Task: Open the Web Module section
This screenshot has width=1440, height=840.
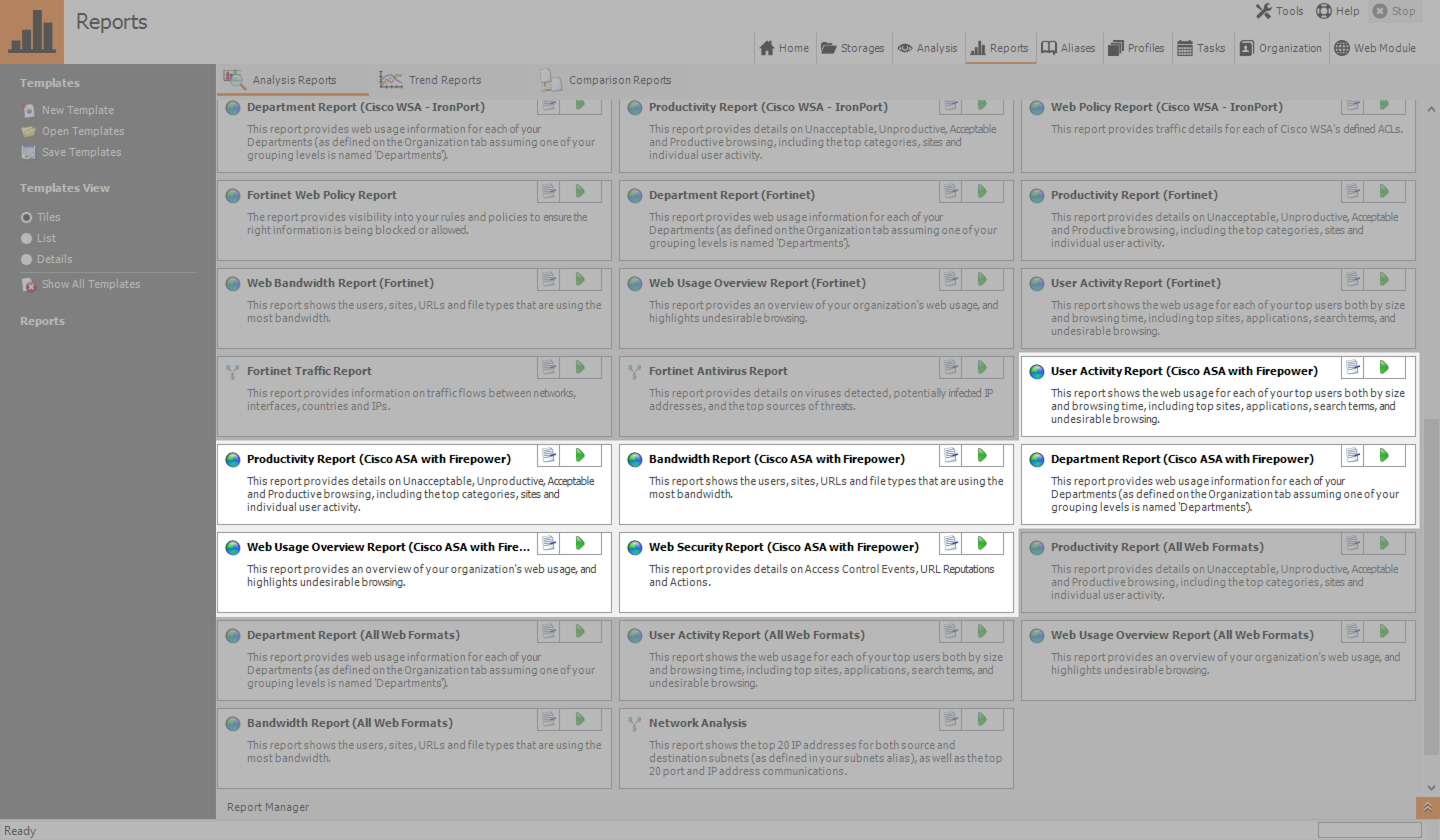Action: point(1375,48)
